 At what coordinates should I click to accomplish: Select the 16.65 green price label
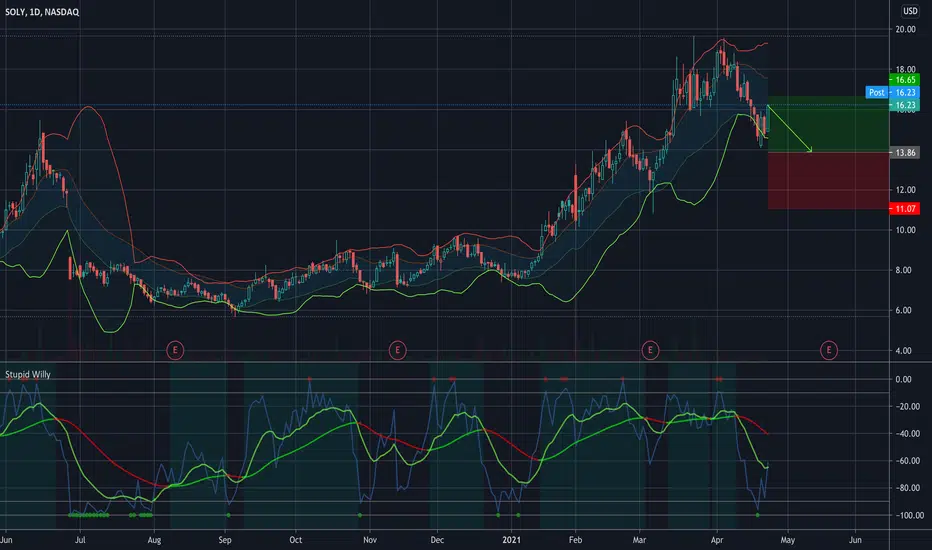click(x=904, y=80)
